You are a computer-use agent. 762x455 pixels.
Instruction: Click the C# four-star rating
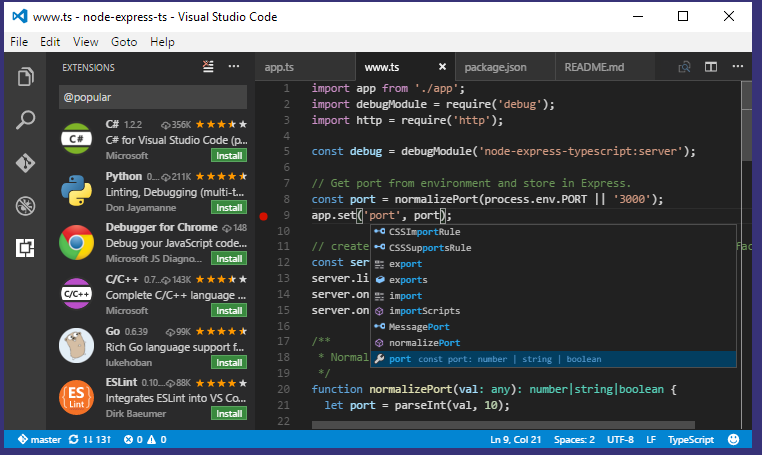(221, 124)
